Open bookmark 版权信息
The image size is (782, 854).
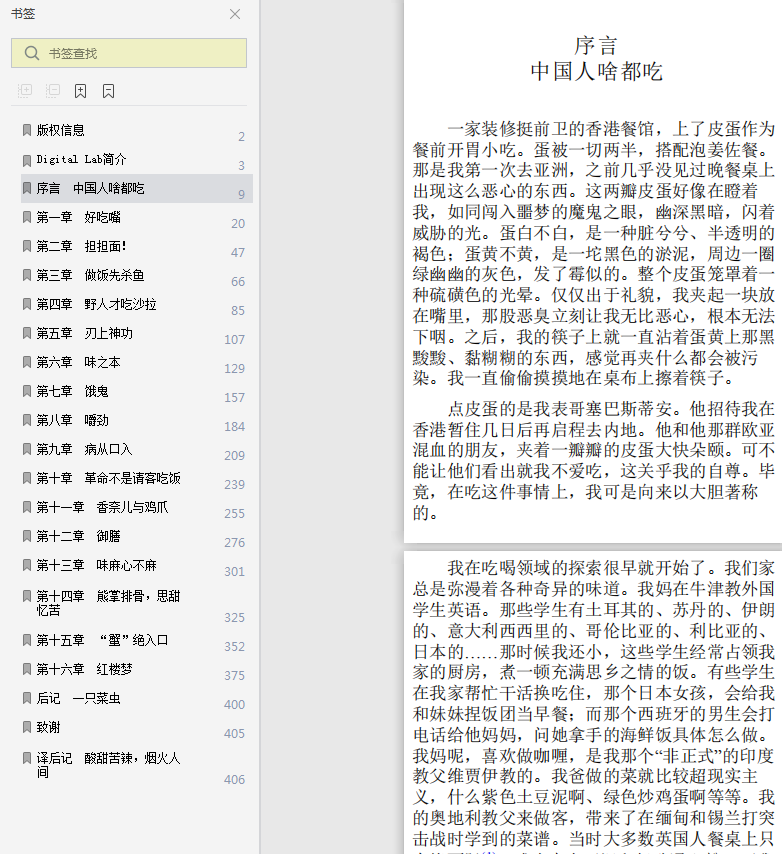pyautogui.click(x=60, y=130)
